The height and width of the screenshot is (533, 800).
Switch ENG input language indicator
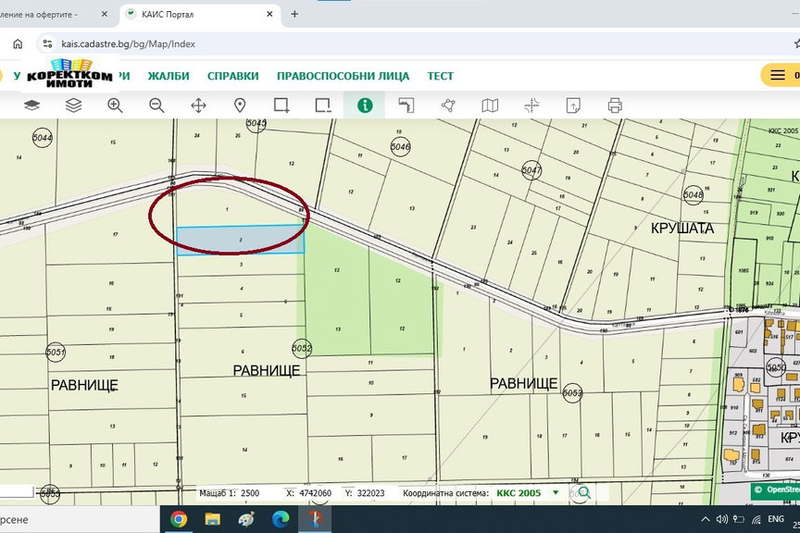[776, 519]
